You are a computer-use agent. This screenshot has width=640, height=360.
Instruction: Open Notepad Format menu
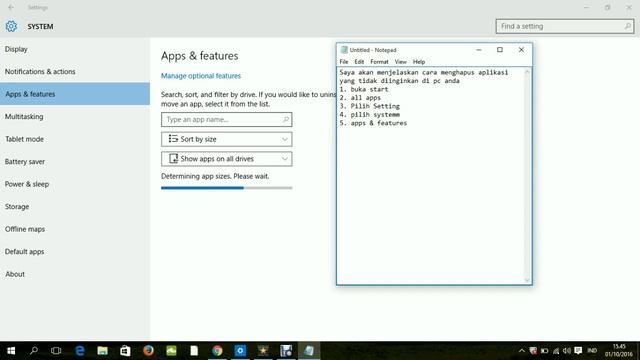click(x=379, y=62)
